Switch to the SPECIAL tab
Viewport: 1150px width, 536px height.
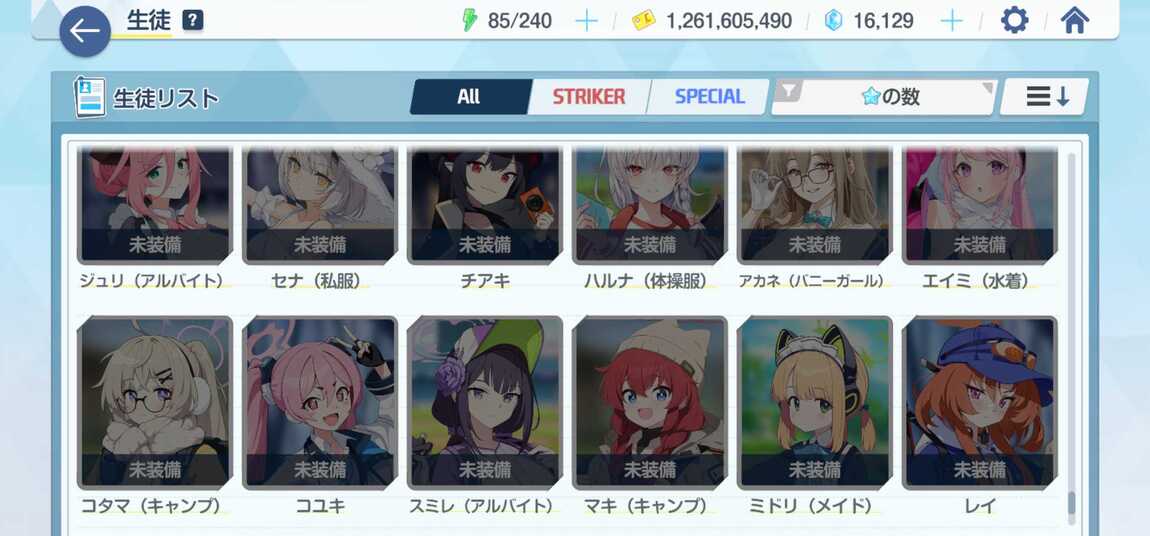click(x=709, y=97)
